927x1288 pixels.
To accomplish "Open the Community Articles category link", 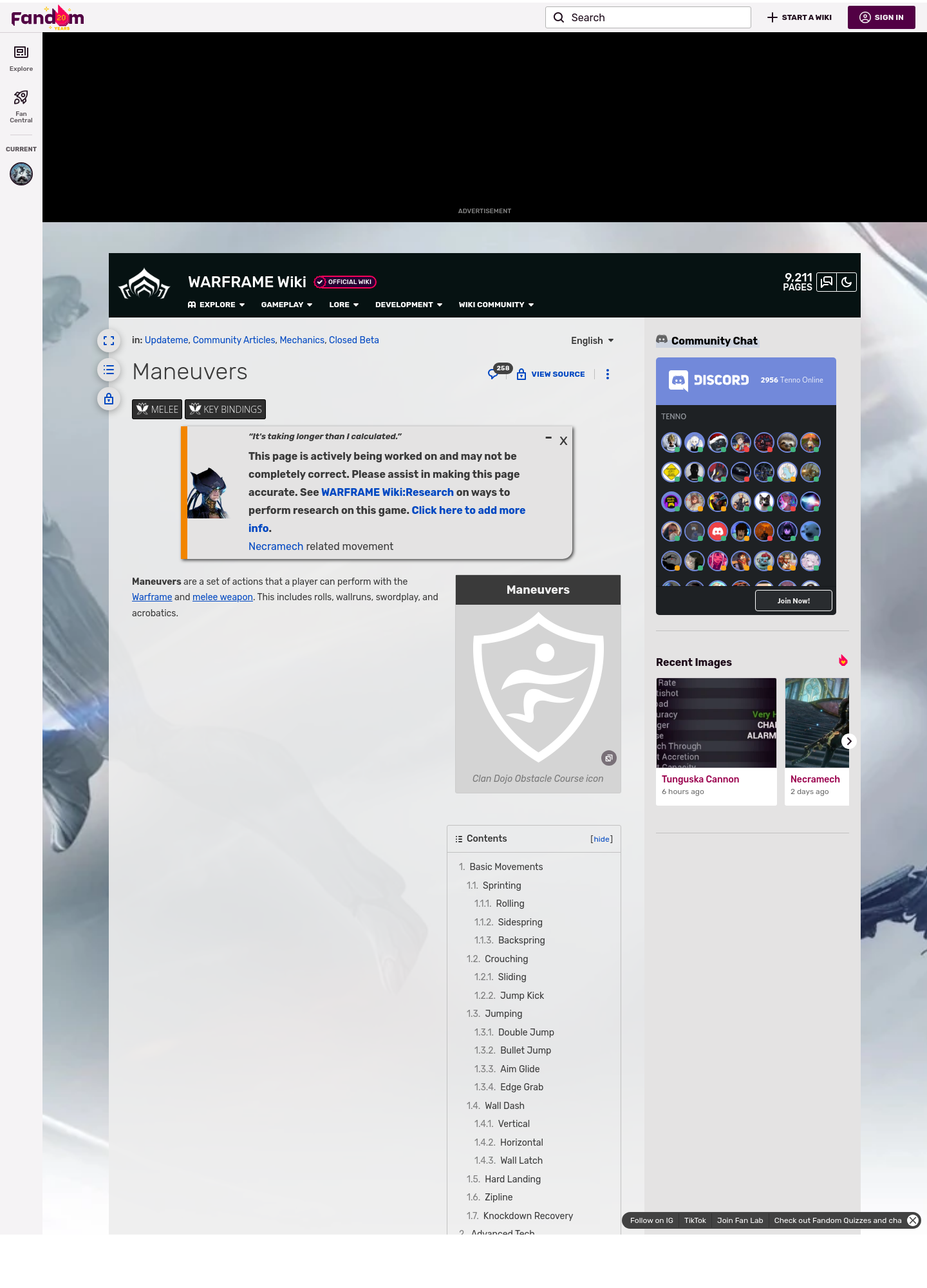I will click(234, 340).
